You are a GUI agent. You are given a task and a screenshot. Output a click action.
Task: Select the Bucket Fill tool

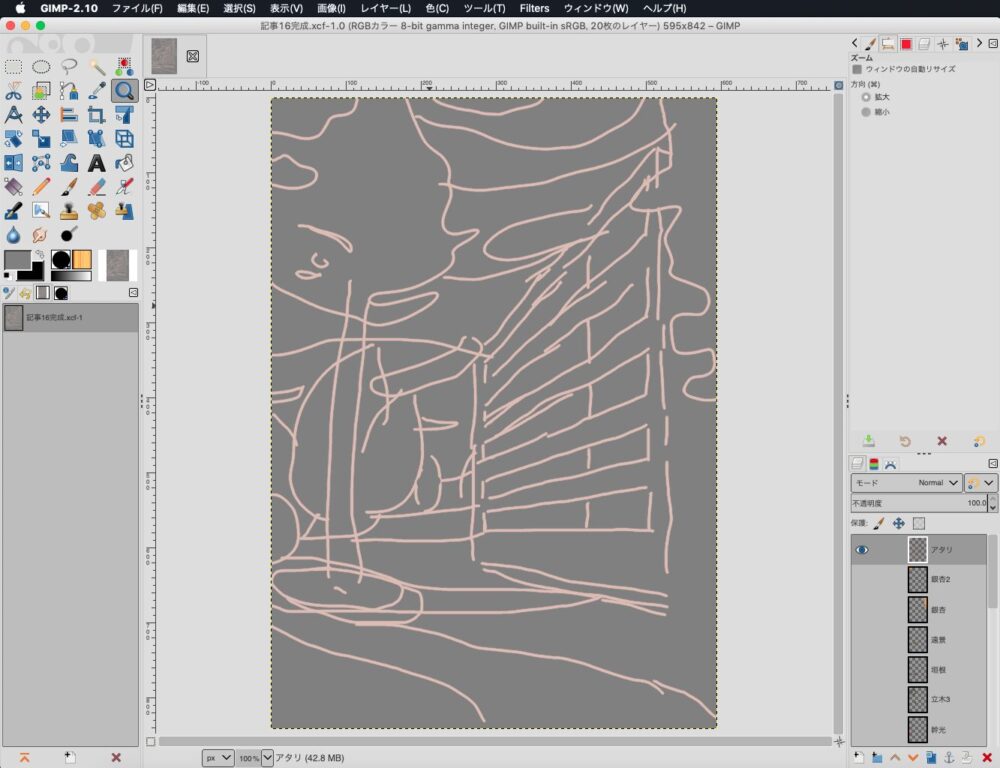[x=124, y=162]
